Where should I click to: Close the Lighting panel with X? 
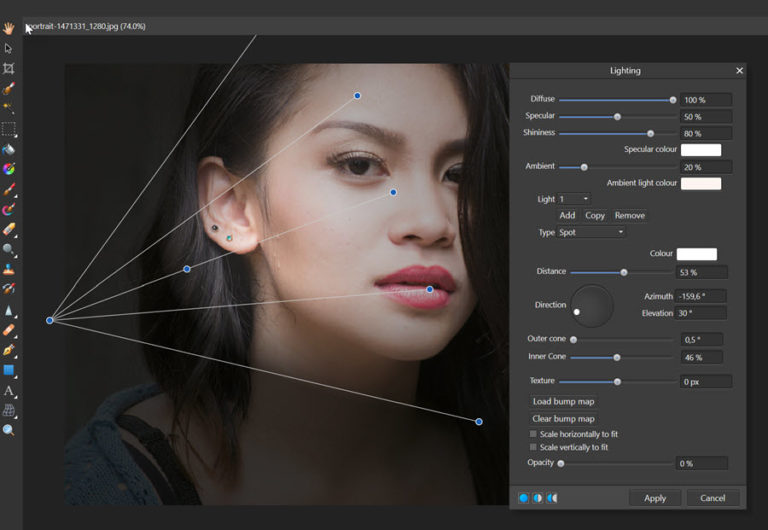point(740,71)
